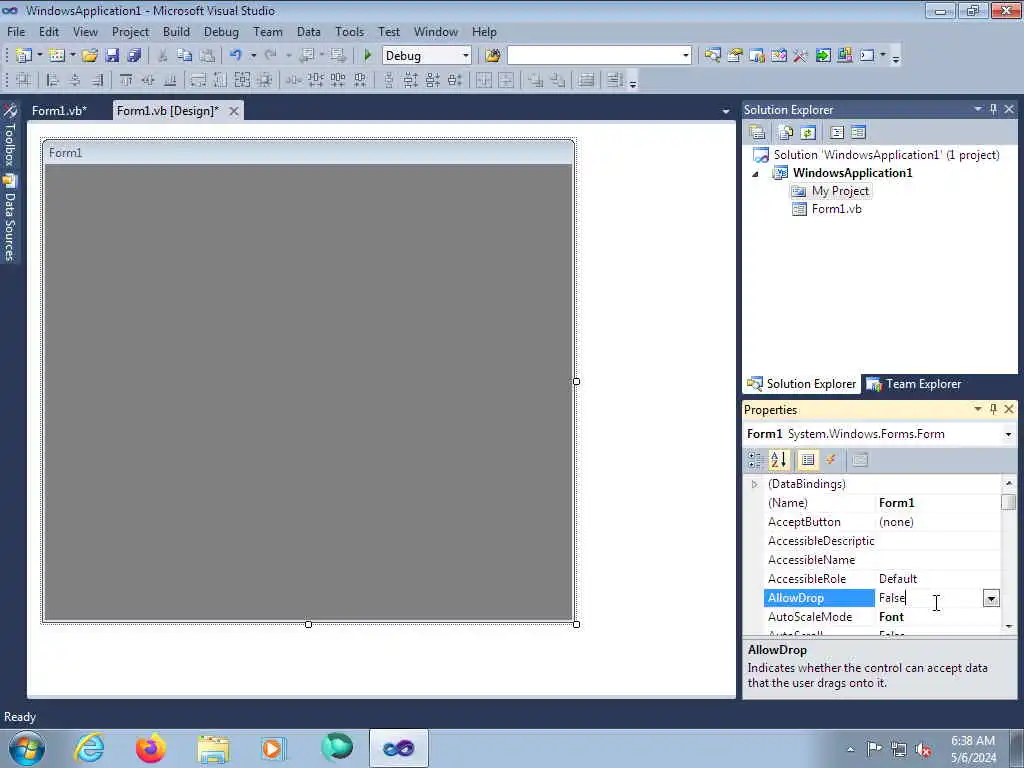The image size is (1024, 768).
Task: Click Properties icon in Solution Explorer toolbar
Action: (x=758, y=133)
